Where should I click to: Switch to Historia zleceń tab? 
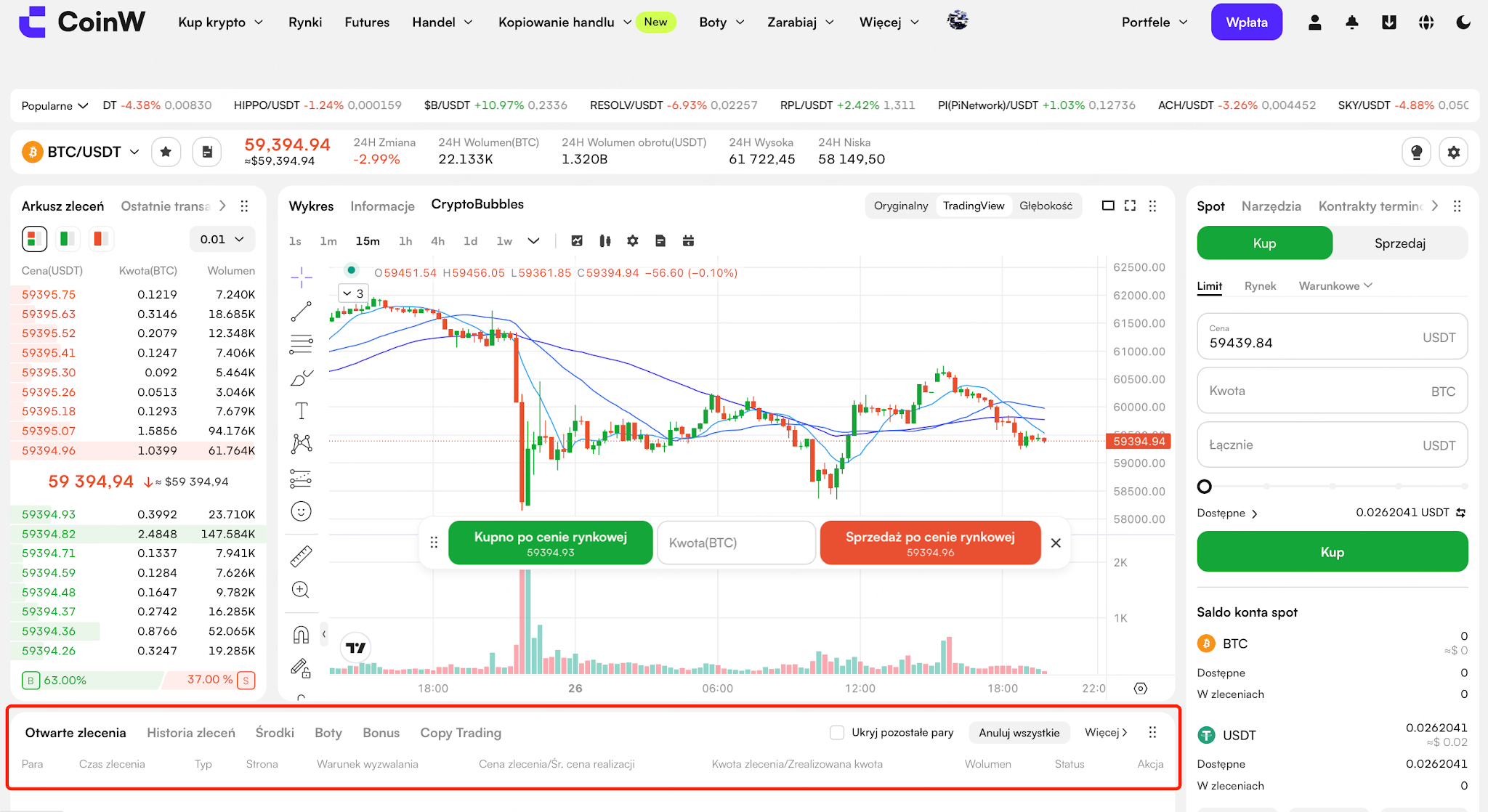tap(191, 732)
